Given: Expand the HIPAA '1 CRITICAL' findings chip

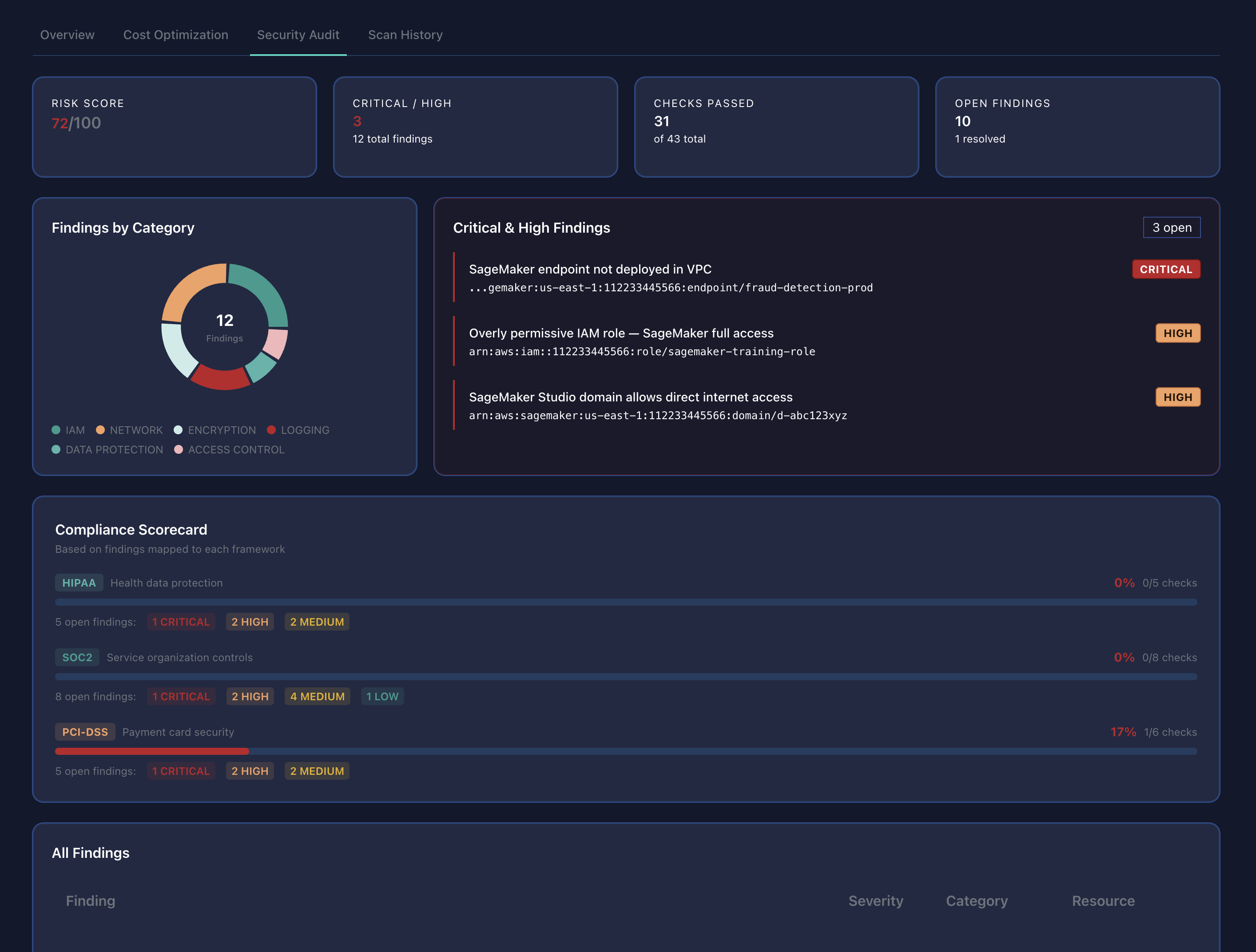Looking at the screenshot, I should [x=181, y=622].
